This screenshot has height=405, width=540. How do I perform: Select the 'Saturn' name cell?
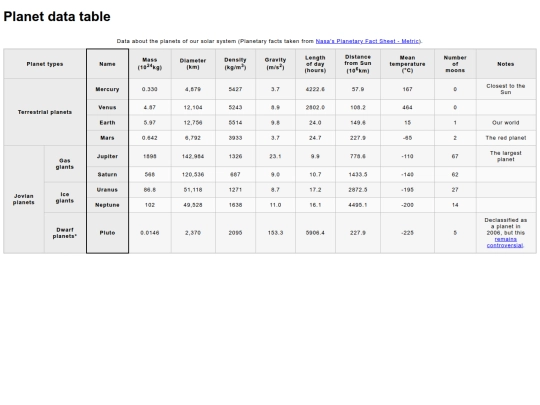pyautogui.click(x=107, y=175)
